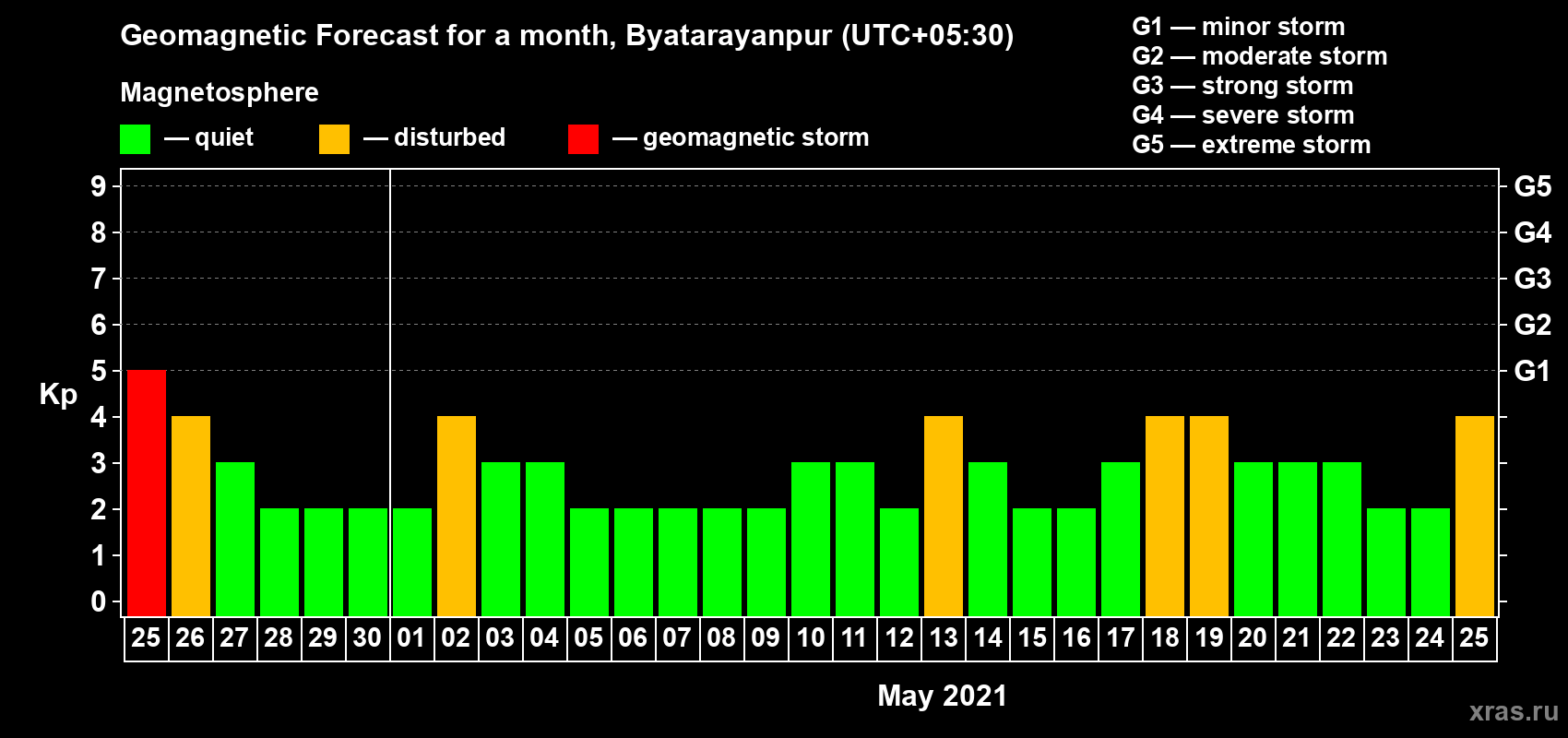Click 'G3 — strong storm' legend text
The width and height of the screenshot is (1568, 738).
point(1243,86)
